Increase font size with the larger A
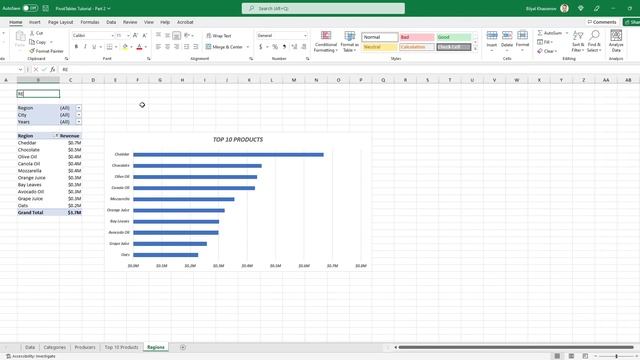The height and width of the screenshot is (360, 640). (x=136, y=36)
